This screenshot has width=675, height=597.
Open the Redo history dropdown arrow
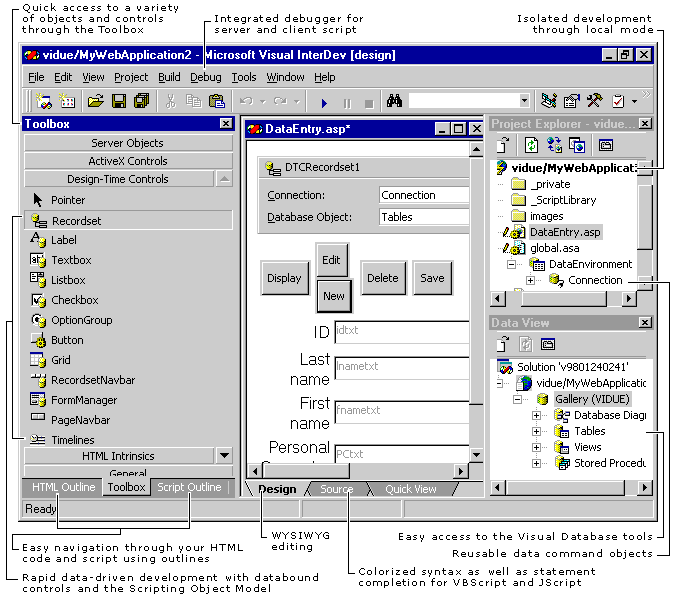(x=297, y=102)
